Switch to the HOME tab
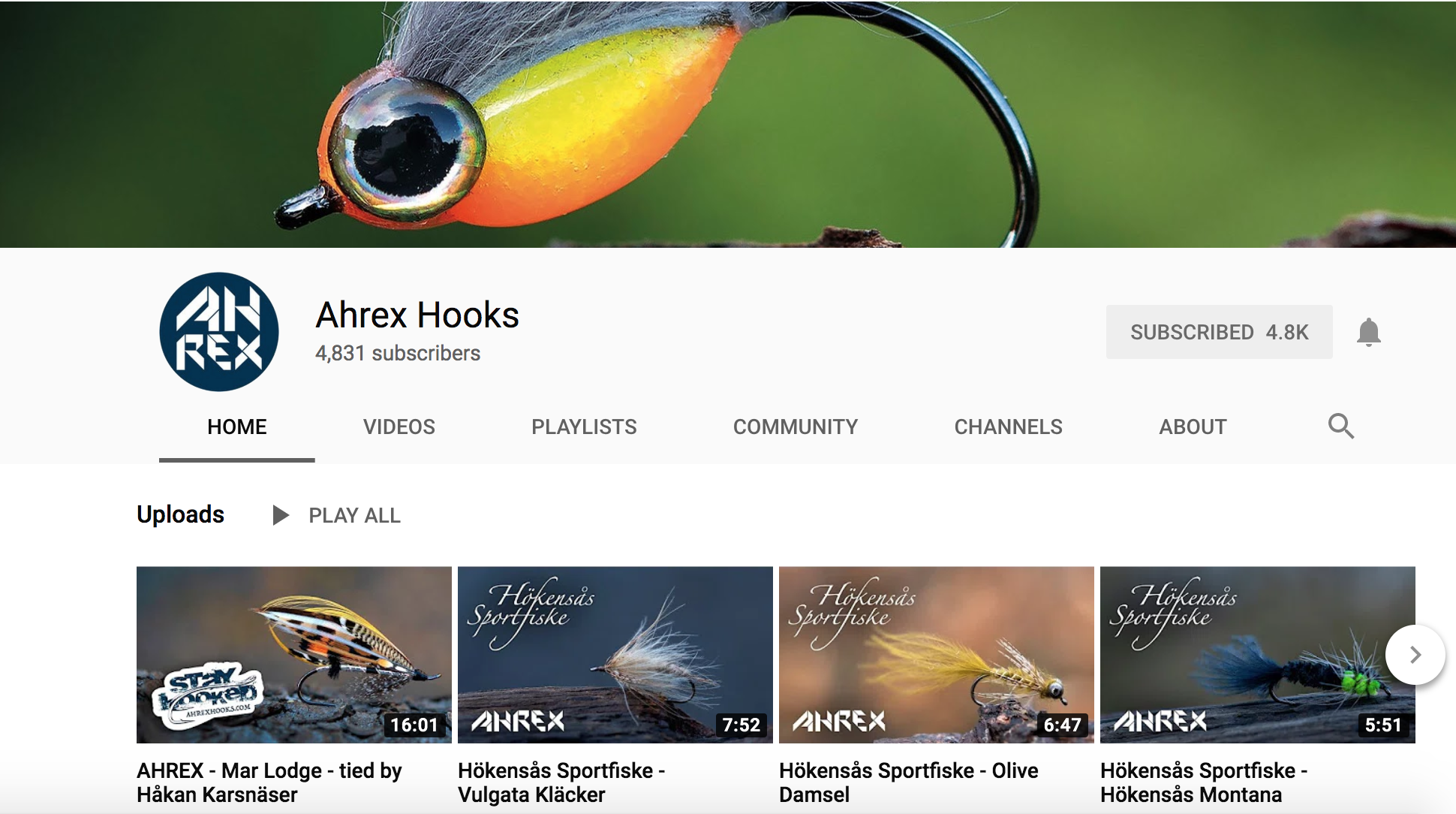1456x814 pixels. click(237, 427)
